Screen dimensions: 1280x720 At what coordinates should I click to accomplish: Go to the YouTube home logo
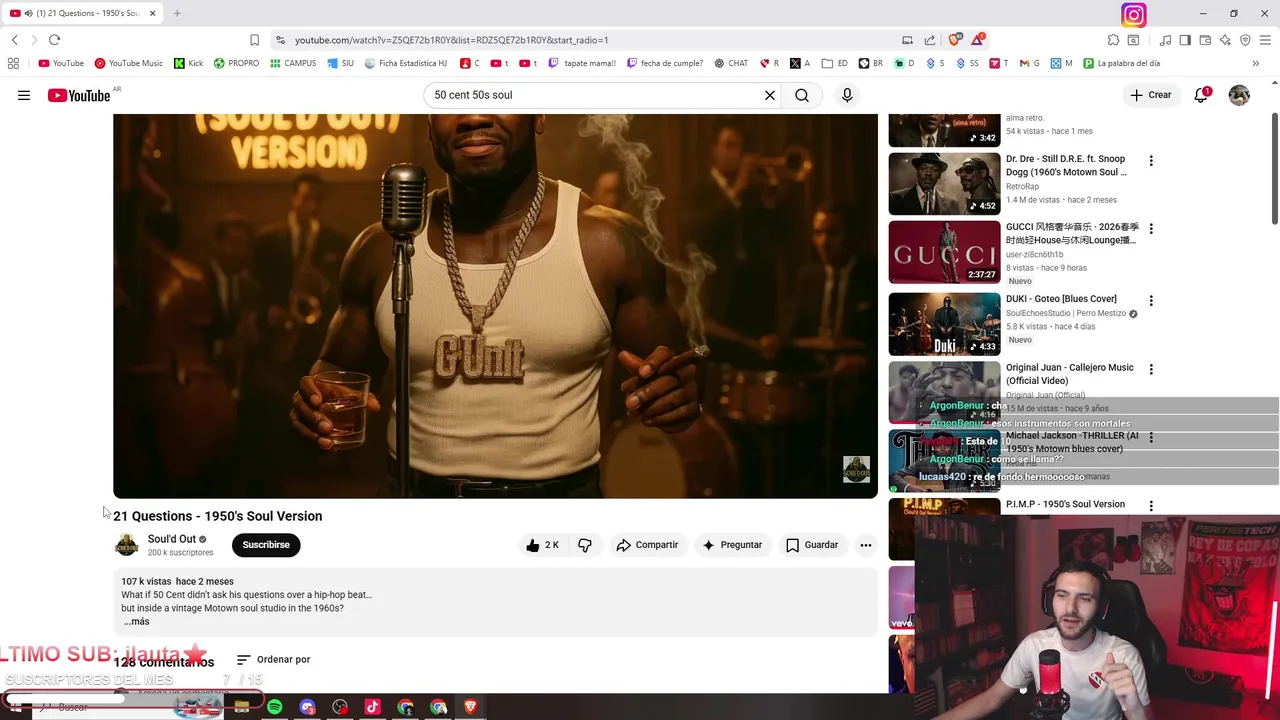click(x=79, y=95)
